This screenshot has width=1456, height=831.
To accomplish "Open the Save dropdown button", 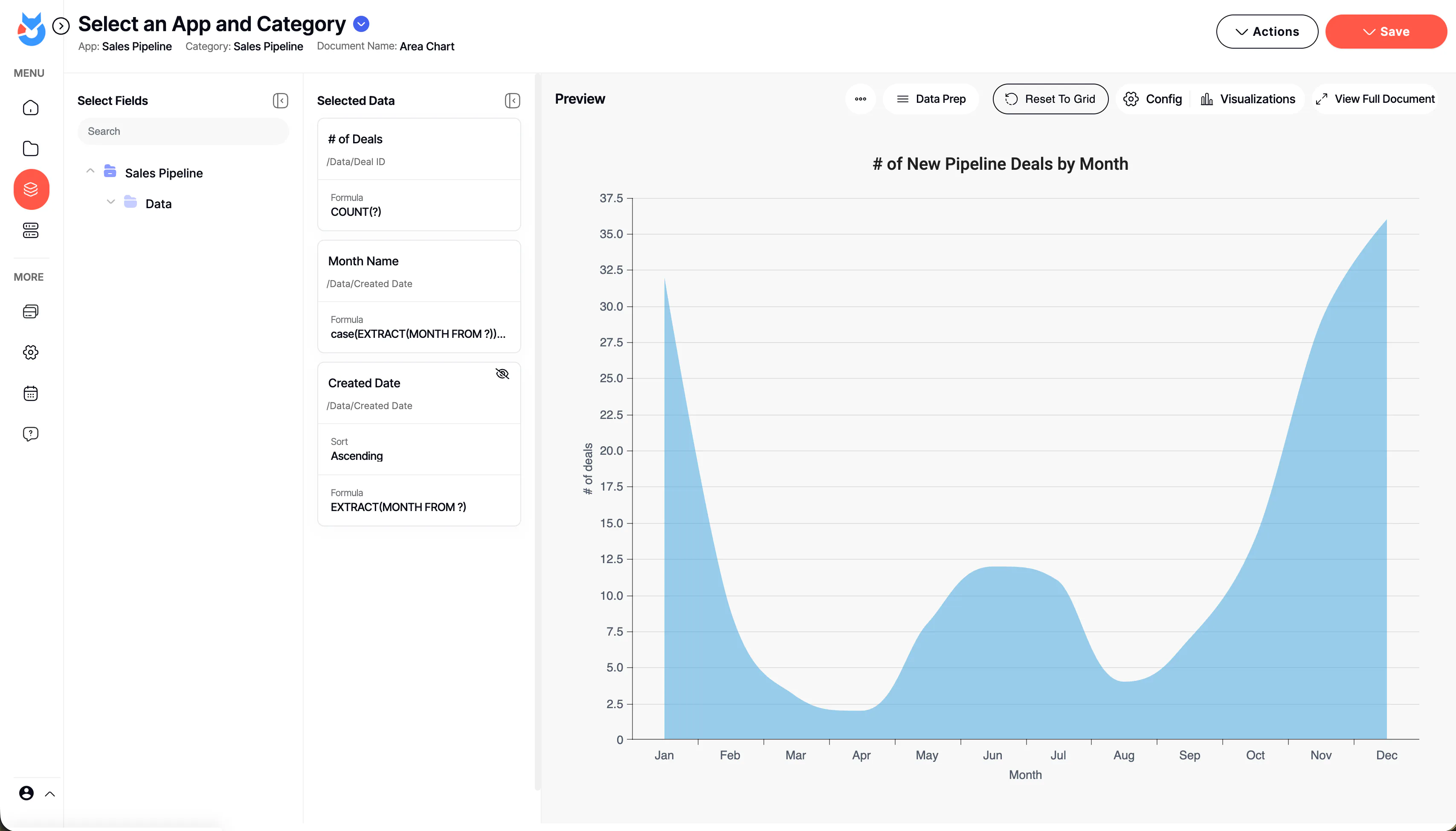I will pyautogui.click(x=1386, y=32).
